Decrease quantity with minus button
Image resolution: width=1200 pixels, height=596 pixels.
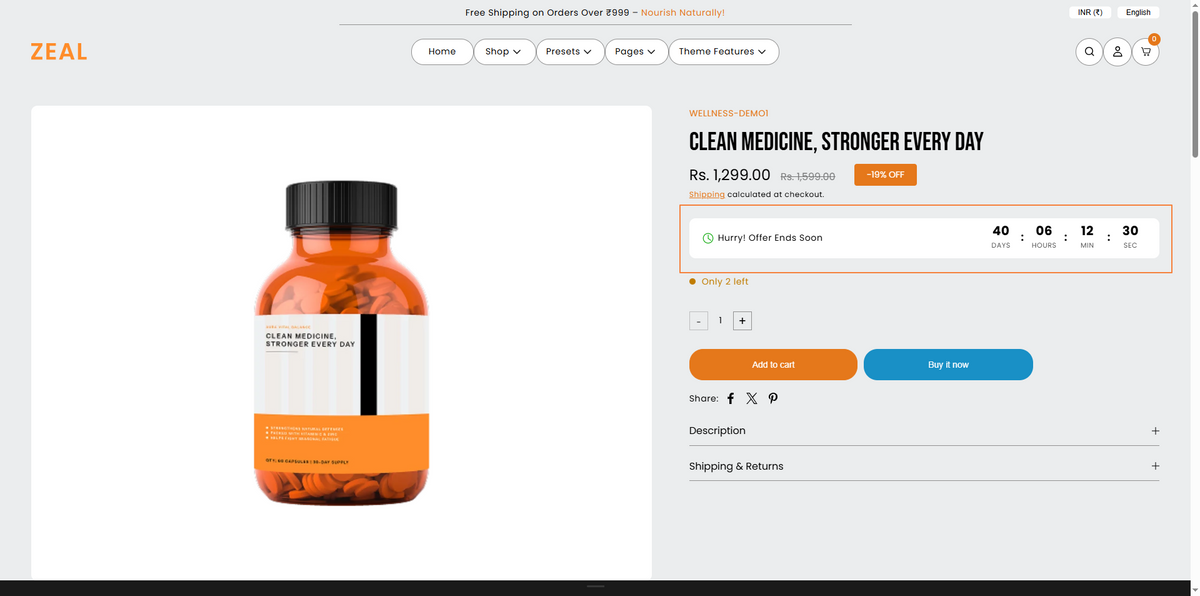click(698, 321)
